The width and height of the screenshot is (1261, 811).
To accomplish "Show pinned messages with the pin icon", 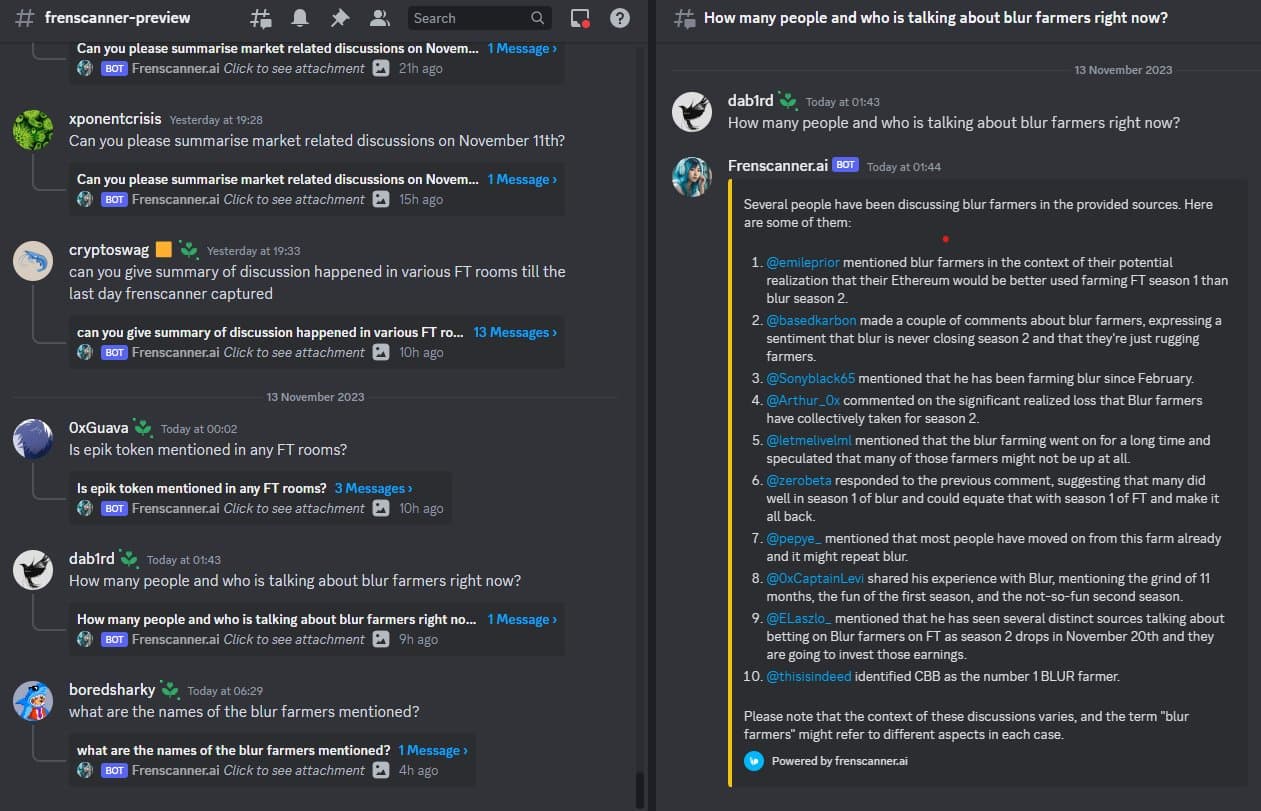I will pyautogui.click(x=339, y=18).
